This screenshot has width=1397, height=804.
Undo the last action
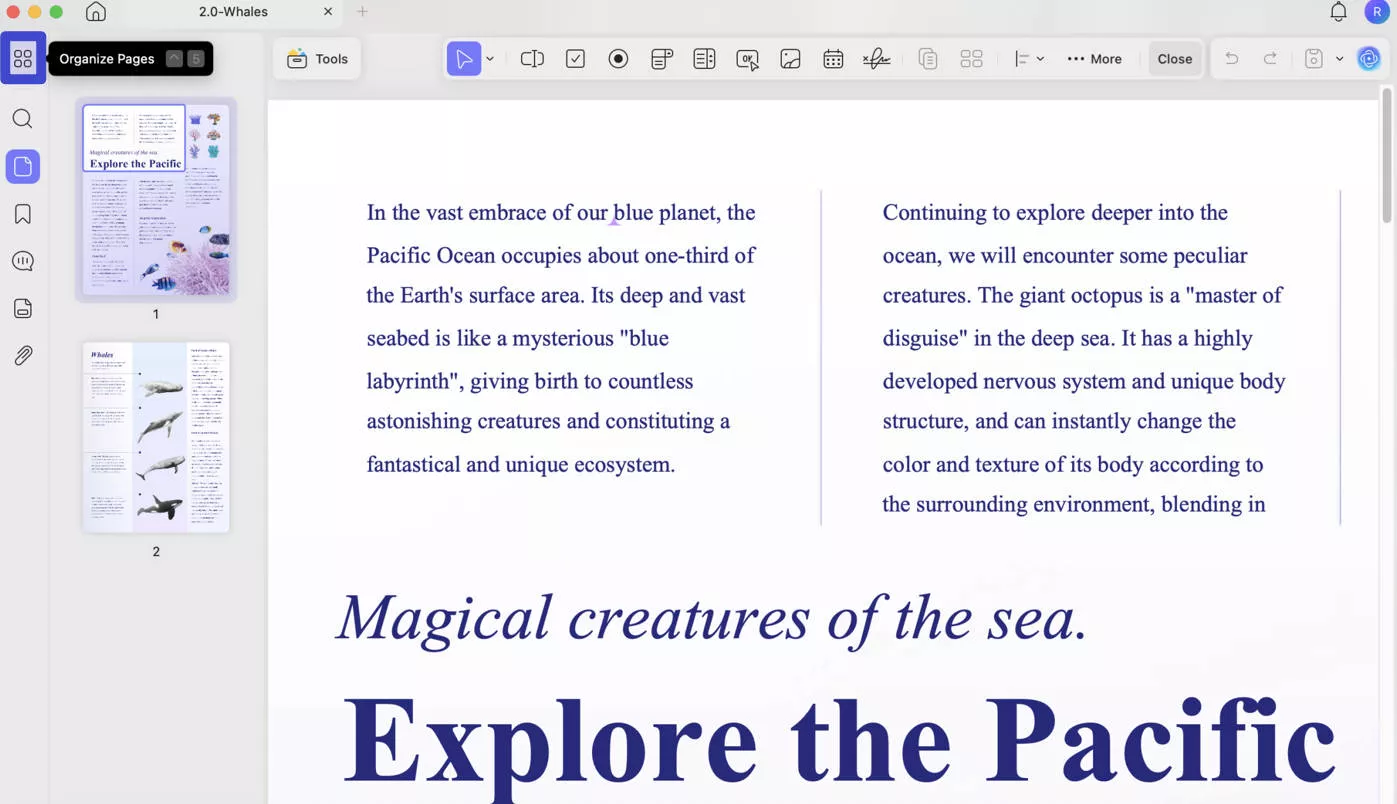click(x=1231, y=58)
